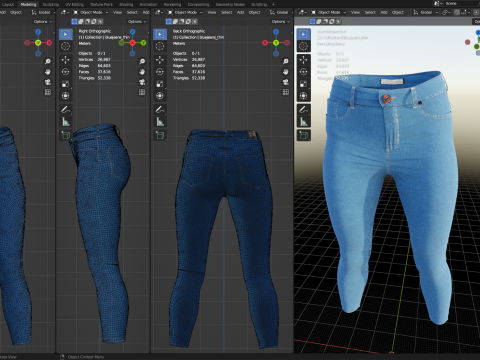Screen dimensions: 480x360
Task: Activate Transform tool in Right Orthographic viewport
Action: pos(66,96)
